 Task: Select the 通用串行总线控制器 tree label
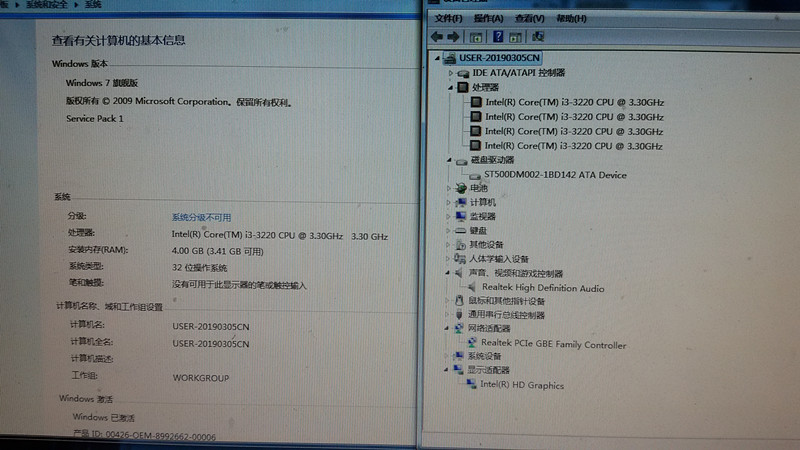[x=506, y=315]
